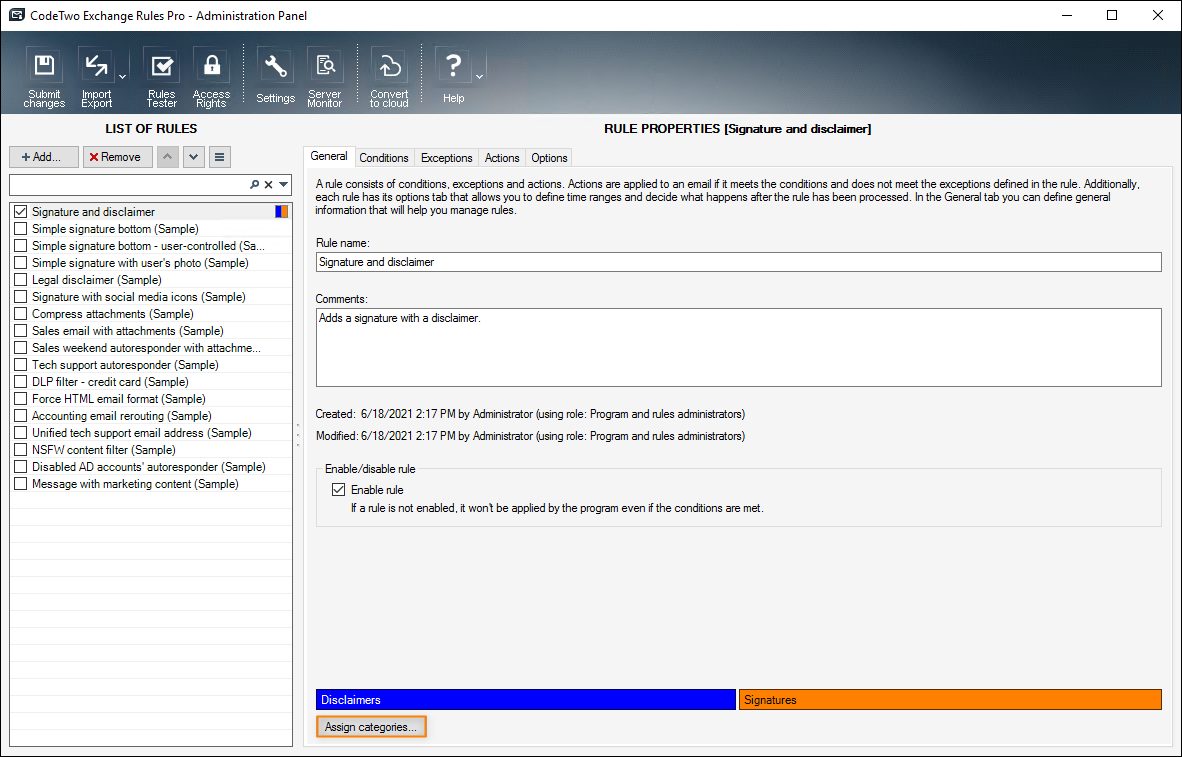Toggle the Enable rule checkbox
1182x757 pixels.
click(x=338, y=490)
